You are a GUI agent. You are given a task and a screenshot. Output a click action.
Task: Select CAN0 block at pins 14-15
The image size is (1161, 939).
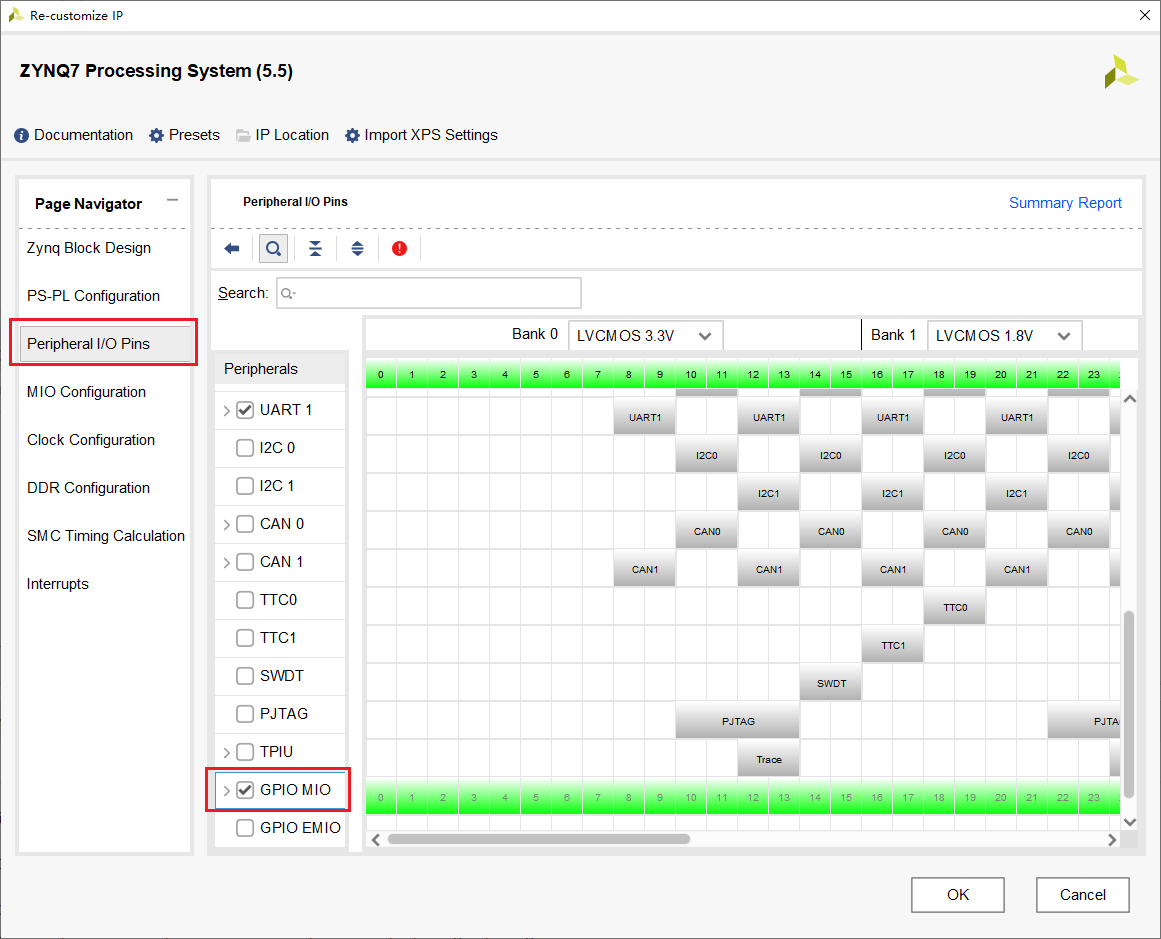click(831, 532)
